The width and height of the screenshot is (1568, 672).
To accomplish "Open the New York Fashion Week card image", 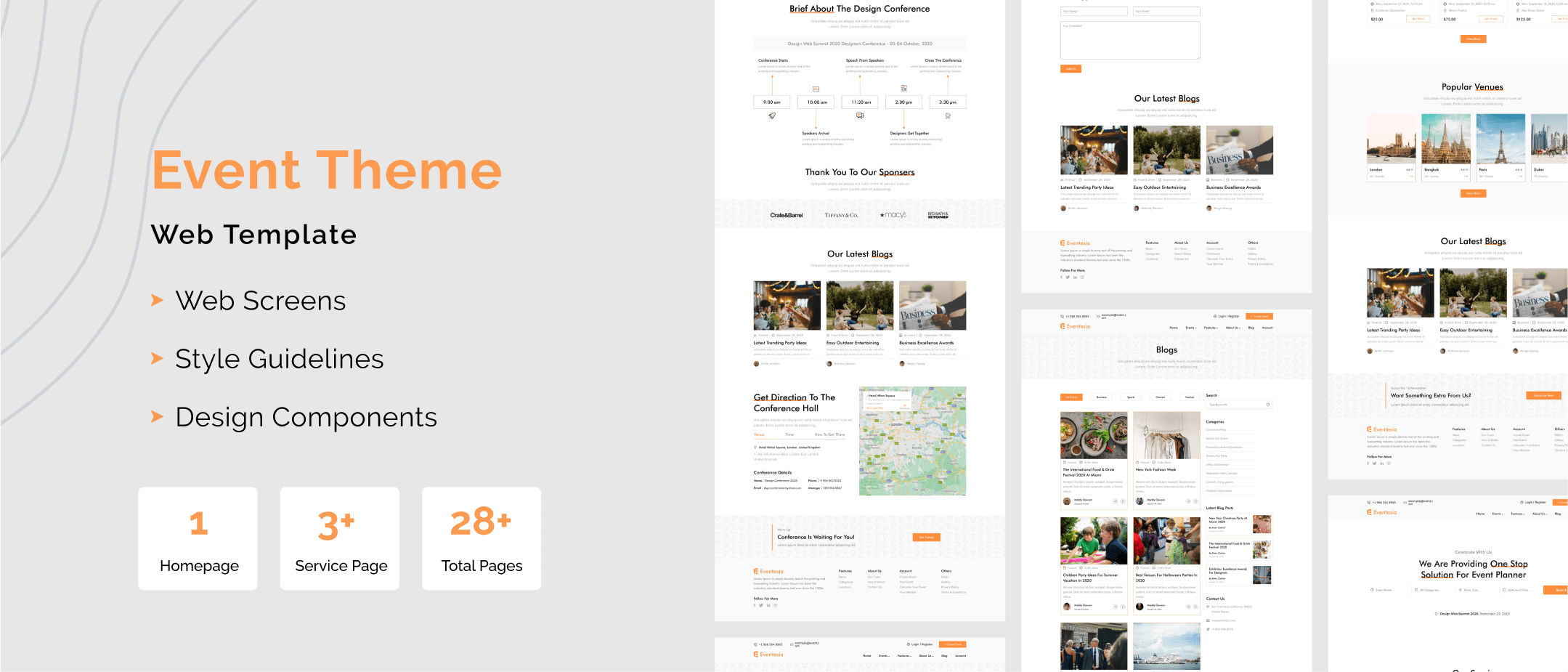I will tap(1166, 434).
